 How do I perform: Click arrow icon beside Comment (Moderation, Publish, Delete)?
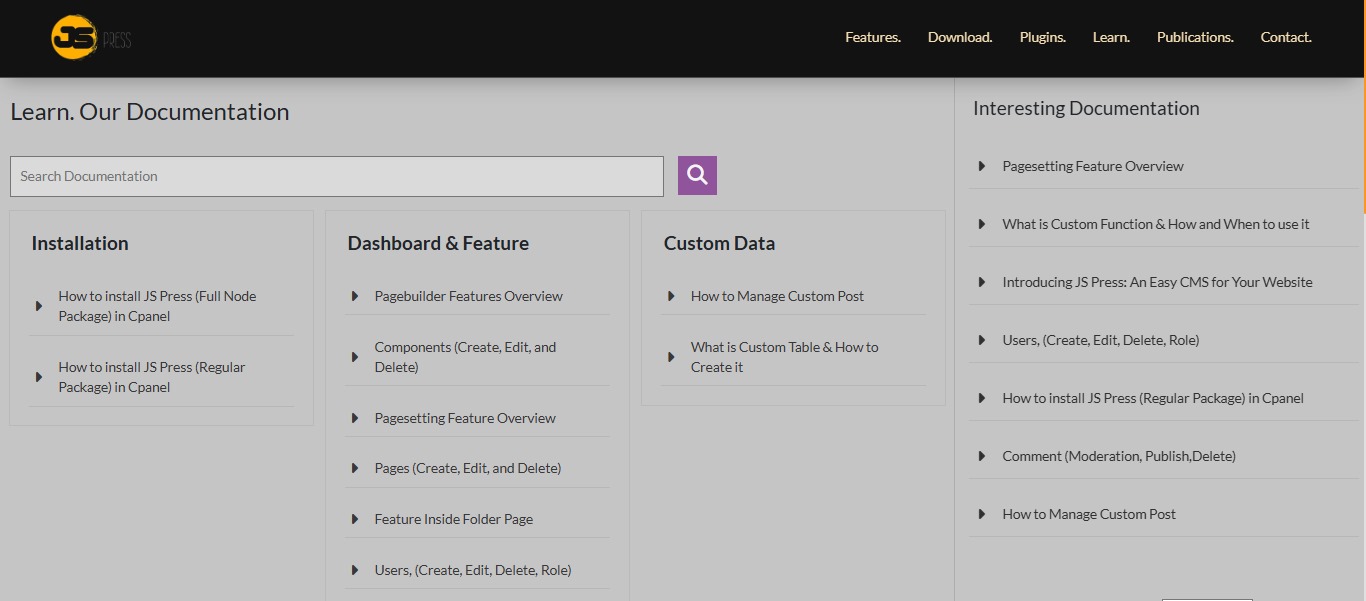point(982,457)
